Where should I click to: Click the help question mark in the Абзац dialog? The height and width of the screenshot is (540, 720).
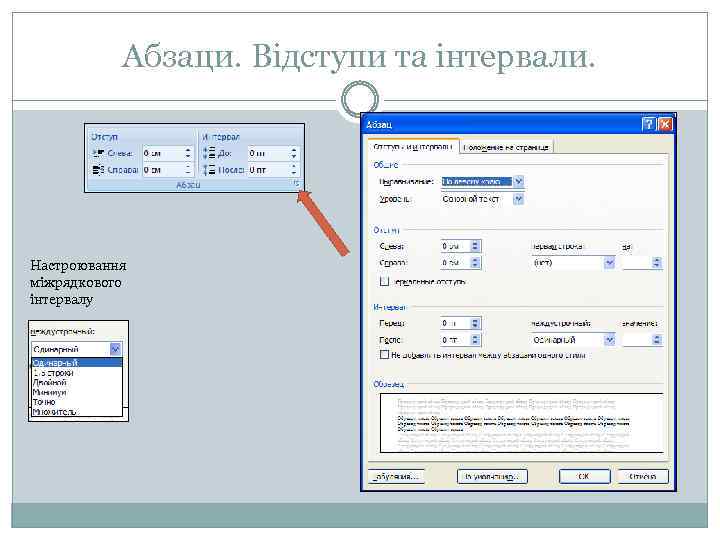tap(648, 124)
